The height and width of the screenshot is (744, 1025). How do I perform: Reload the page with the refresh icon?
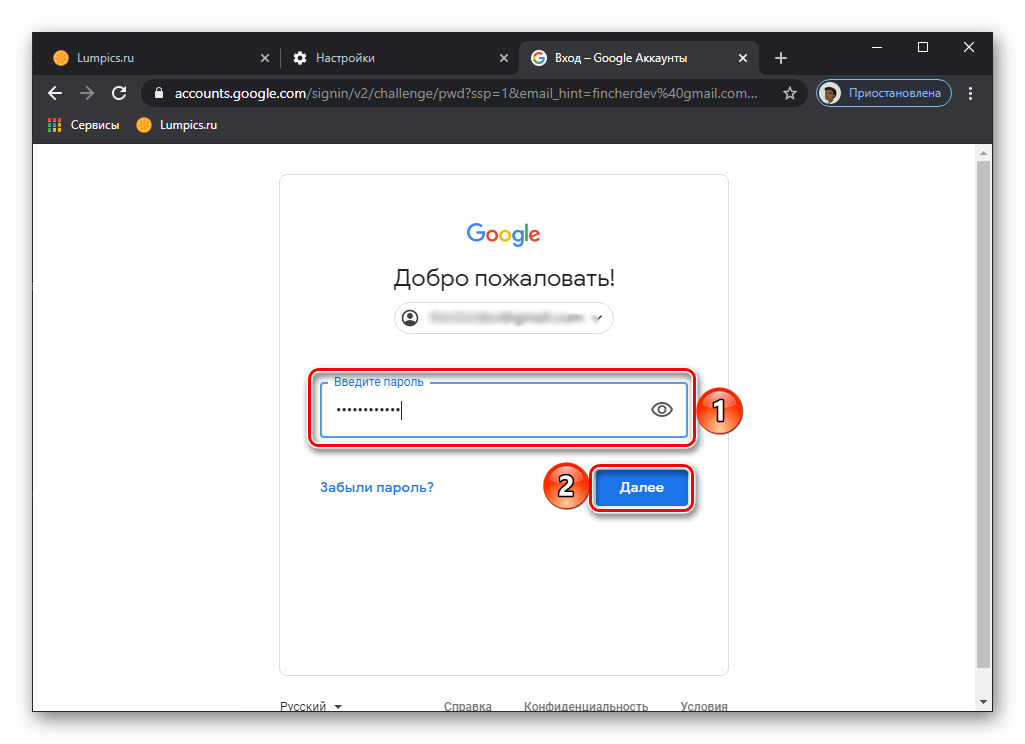119,93
